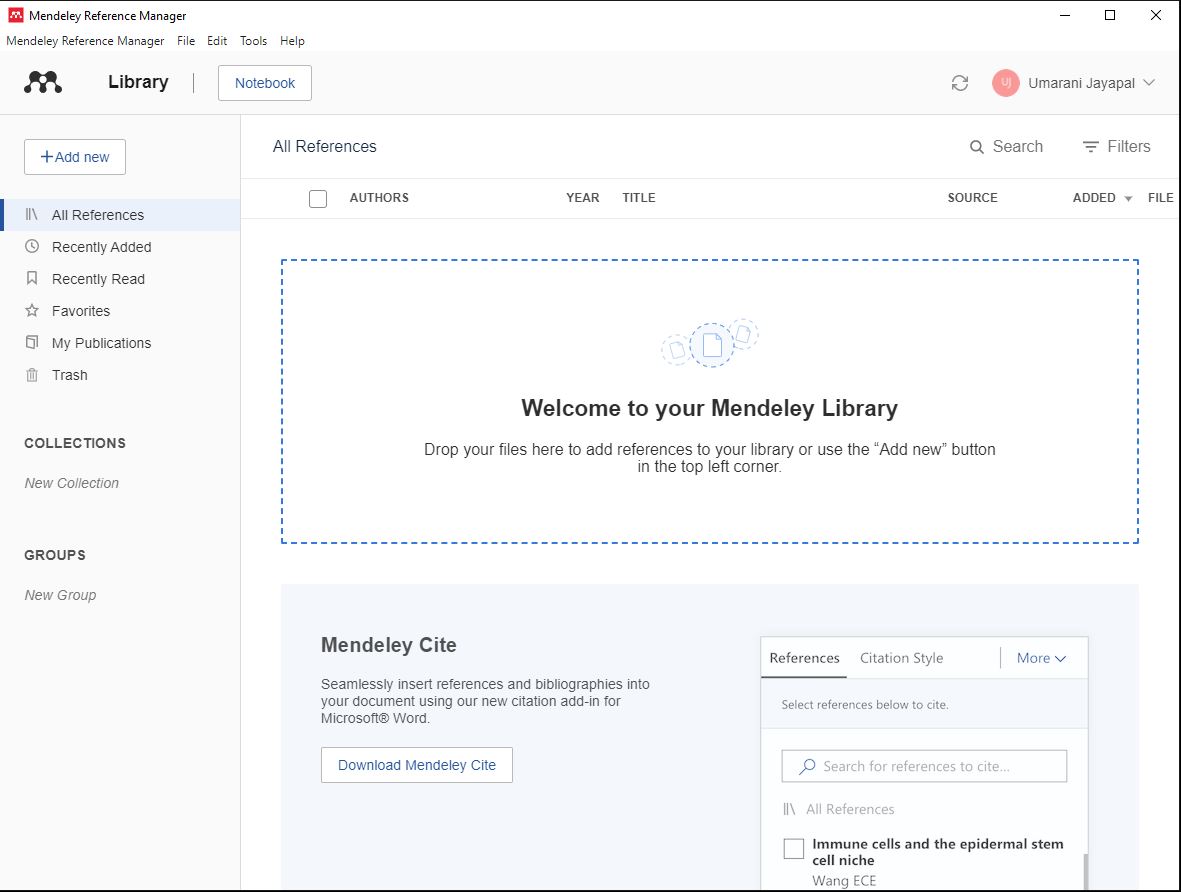Click the COLLECTIONS section heading
The height and width of the screenshot is (892, 1181).
click(75, 443)
